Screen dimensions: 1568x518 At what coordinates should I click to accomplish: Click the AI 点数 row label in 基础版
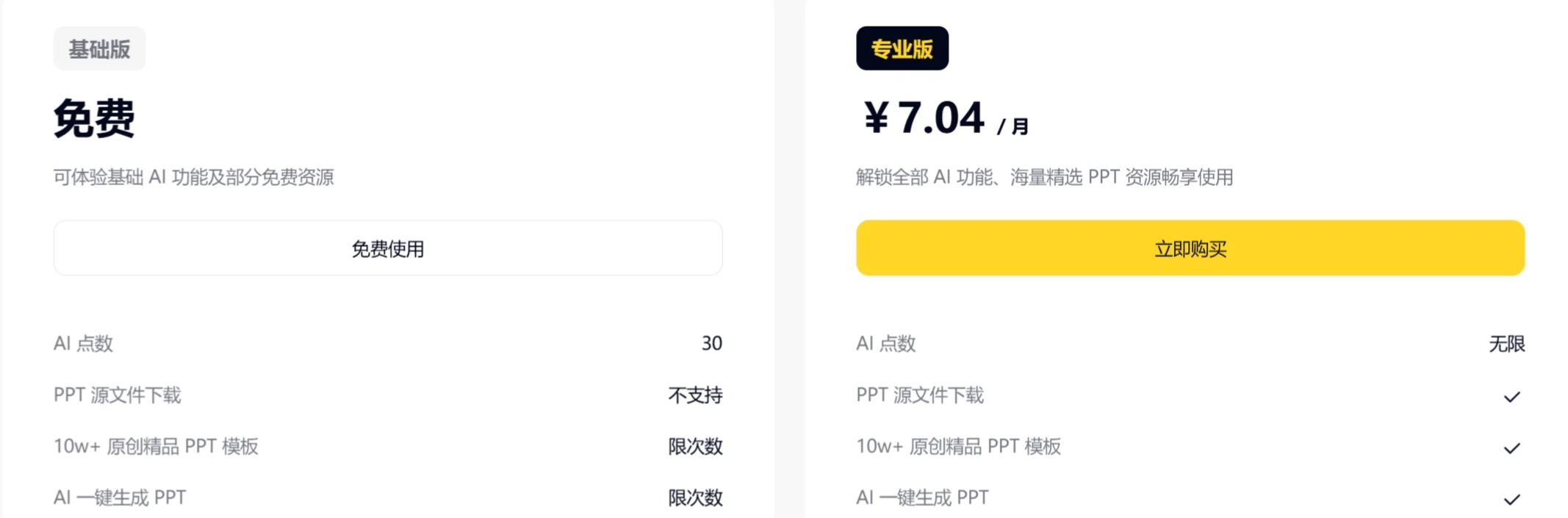pos(82,343)
